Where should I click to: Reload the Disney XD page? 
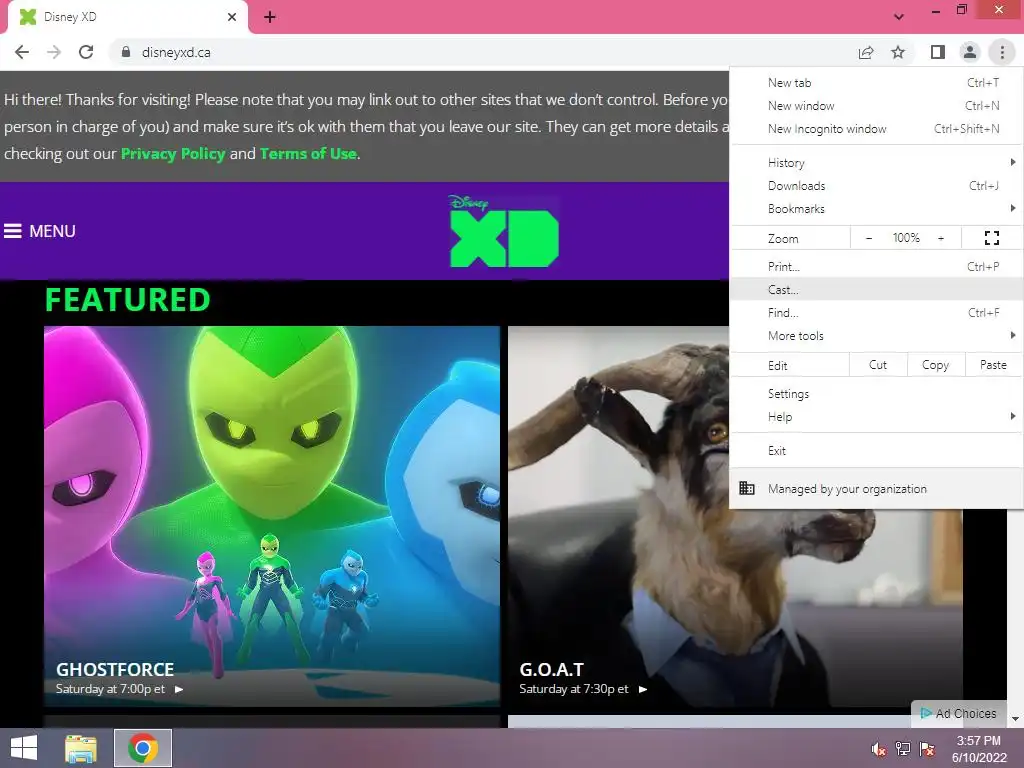86,52
